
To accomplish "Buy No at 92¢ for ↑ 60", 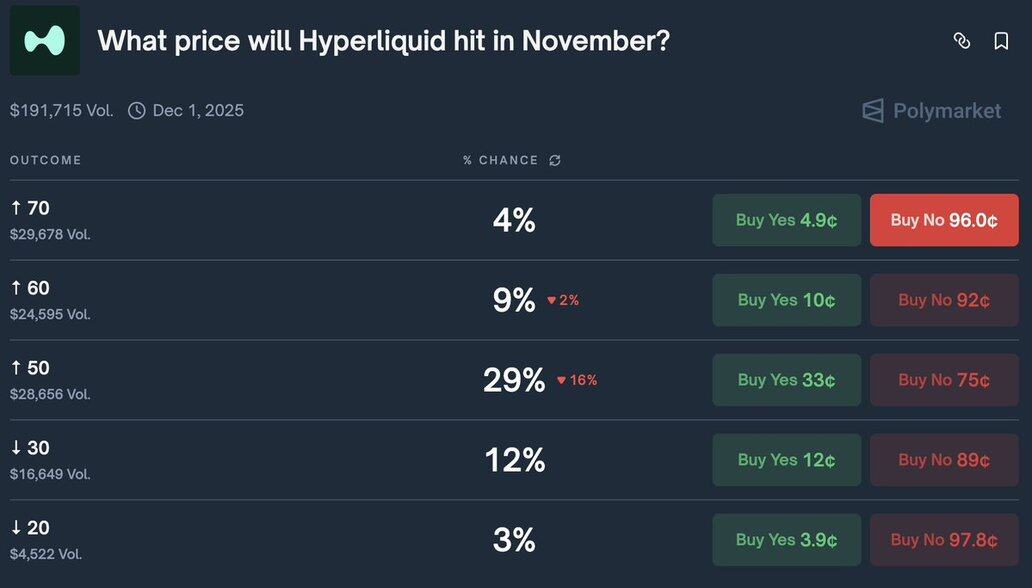I will click(944, 300).
